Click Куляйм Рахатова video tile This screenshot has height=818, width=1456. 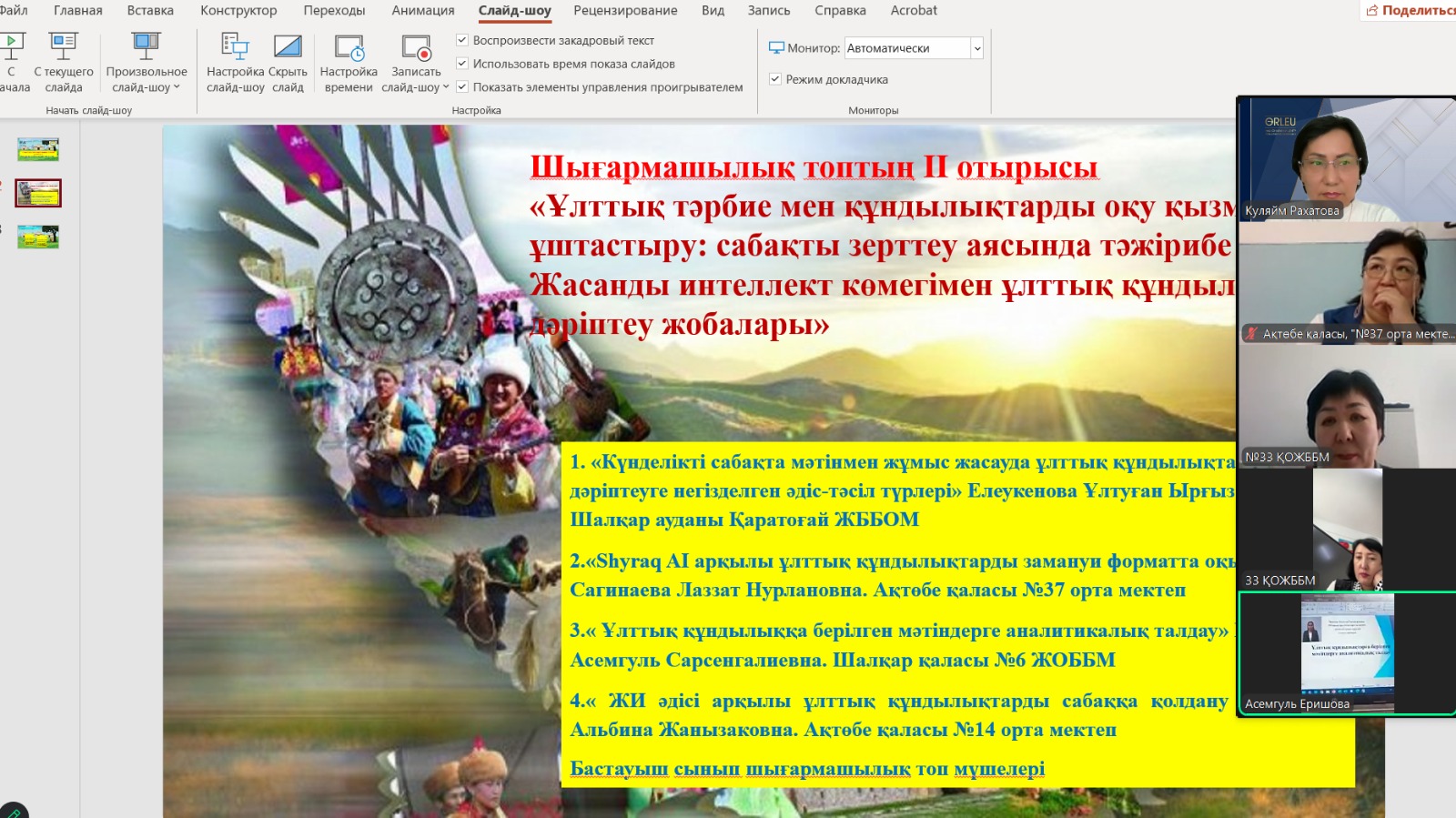tap(1347, 159)
